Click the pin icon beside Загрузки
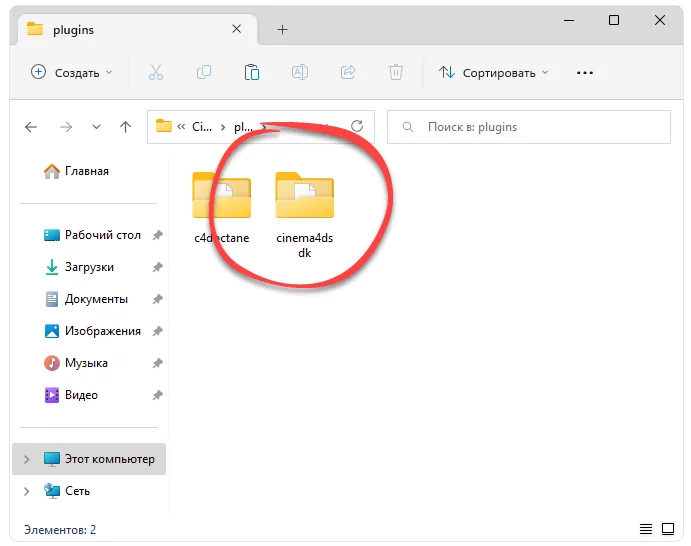 157,267
